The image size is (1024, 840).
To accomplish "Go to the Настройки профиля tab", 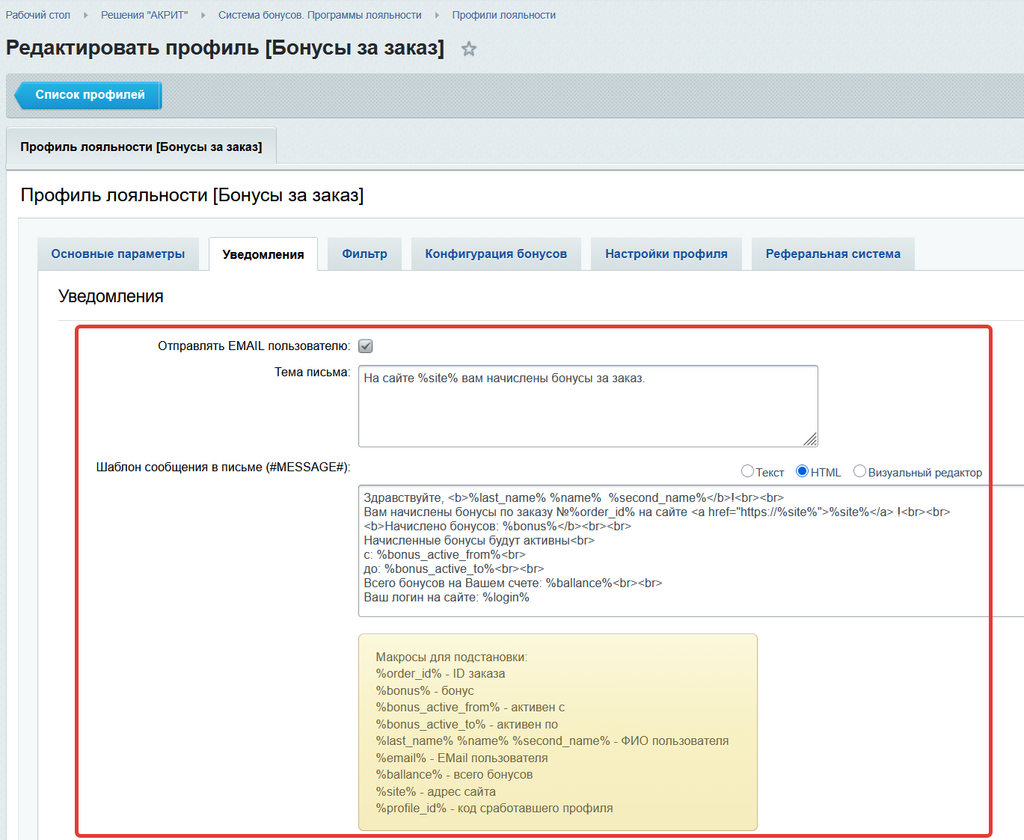I will [x=666, y=254].
